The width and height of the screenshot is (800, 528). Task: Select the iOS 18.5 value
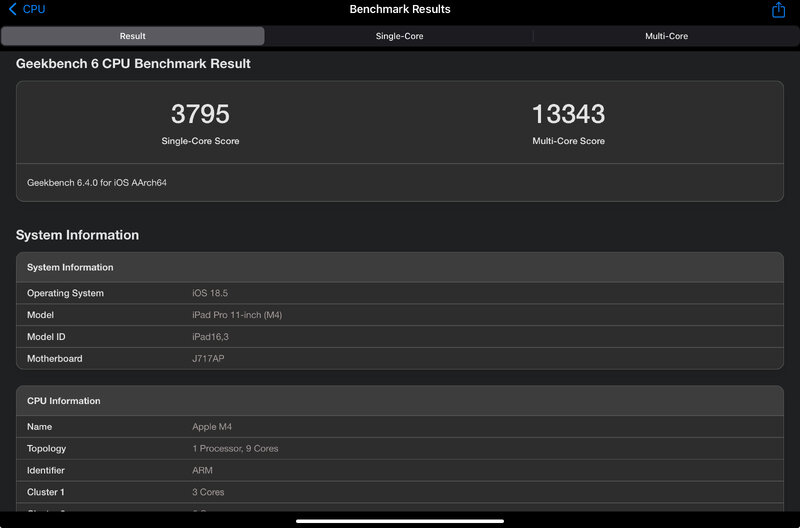[210, 293]
